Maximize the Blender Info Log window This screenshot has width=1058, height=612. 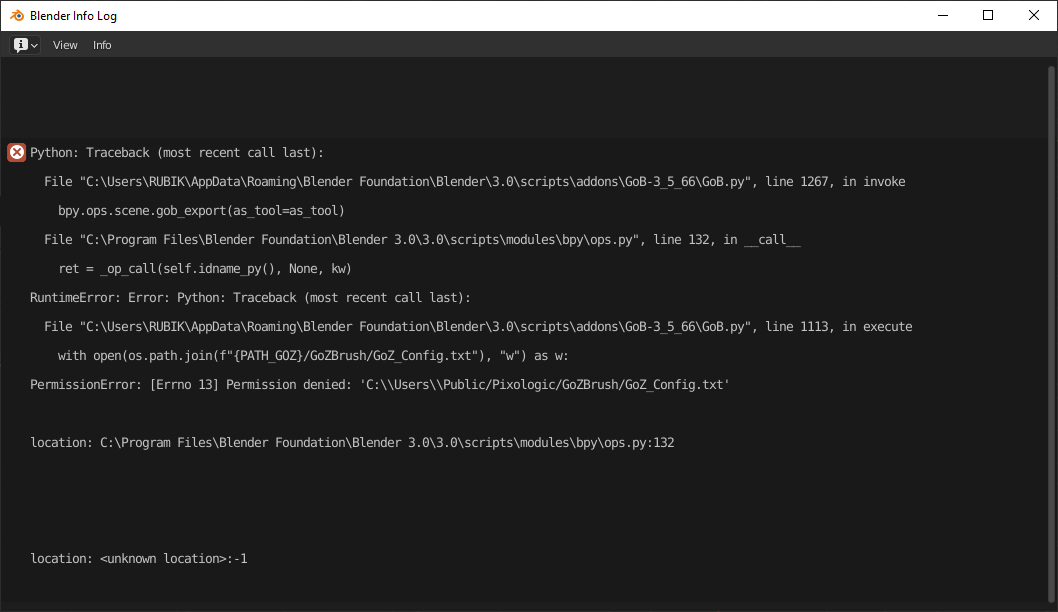coord(988,15)
